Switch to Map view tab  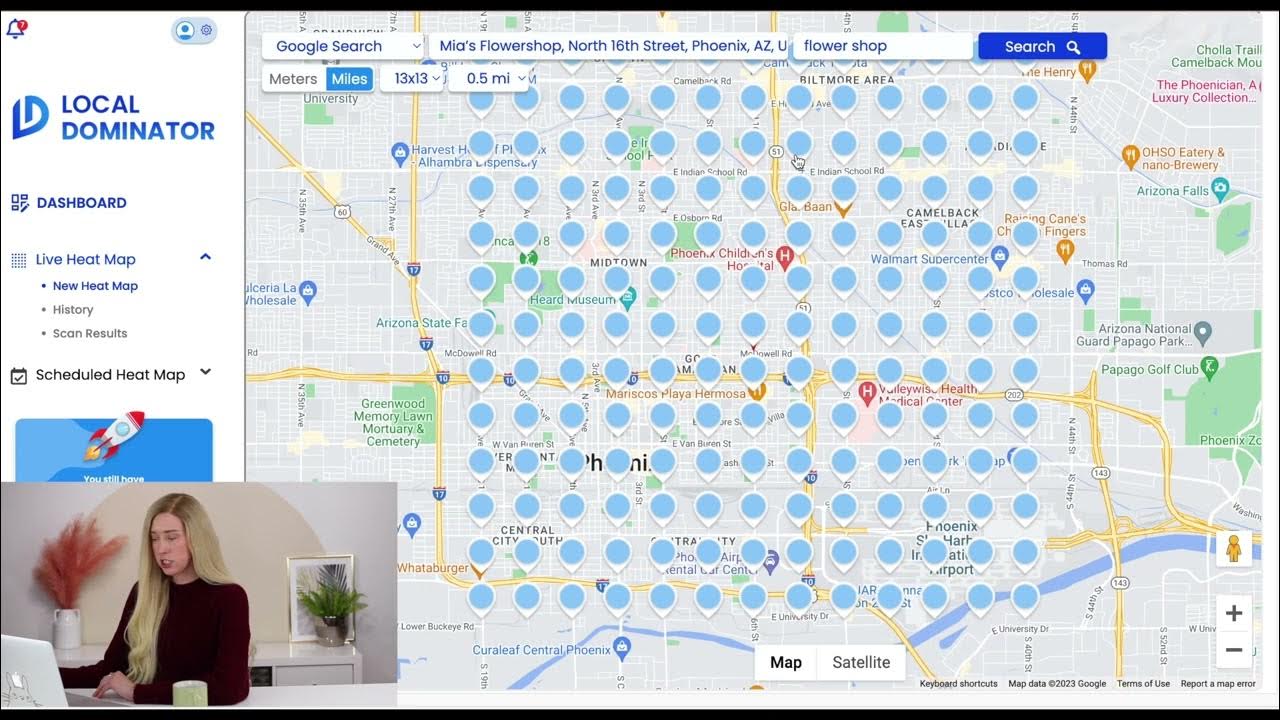(x=785, y=662)
